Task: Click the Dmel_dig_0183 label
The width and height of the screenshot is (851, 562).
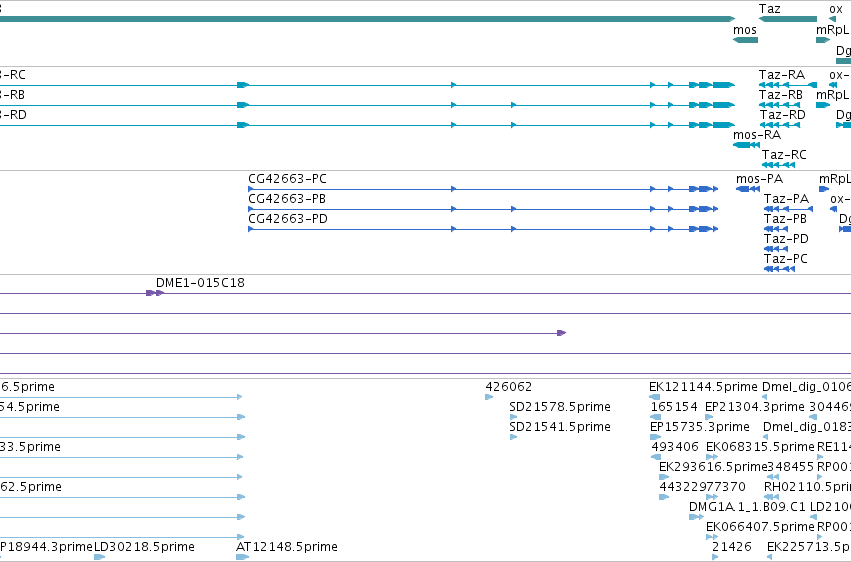Action: pos(806,427)
